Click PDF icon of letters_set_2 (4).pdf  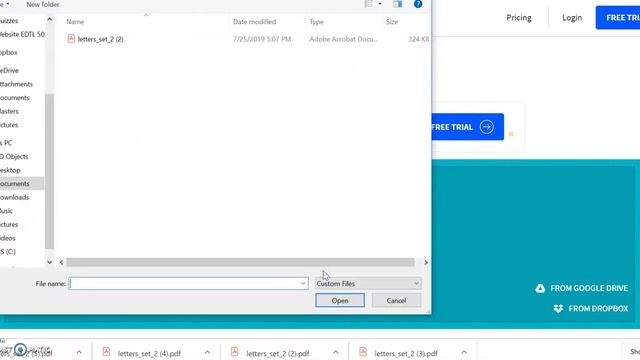[106, 351]
